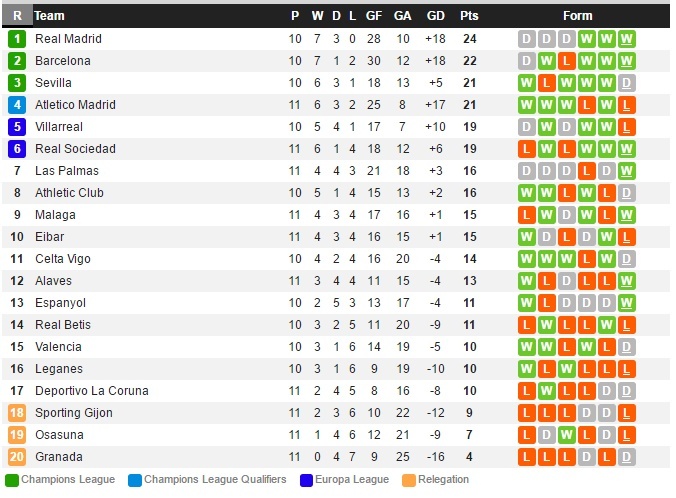The image size is (676, 498).
Task: Open the Real Madrid team link
Action: click(68, 39)
